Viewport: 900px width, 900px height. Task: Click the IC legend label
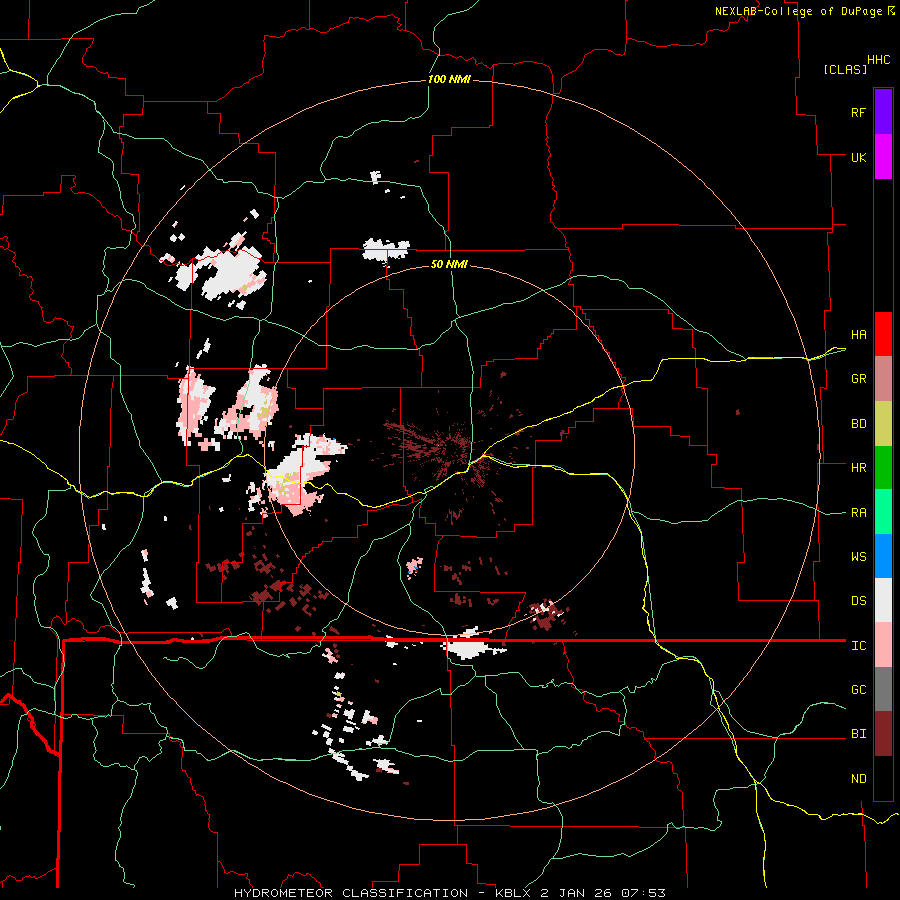click(x=858, y=646)
